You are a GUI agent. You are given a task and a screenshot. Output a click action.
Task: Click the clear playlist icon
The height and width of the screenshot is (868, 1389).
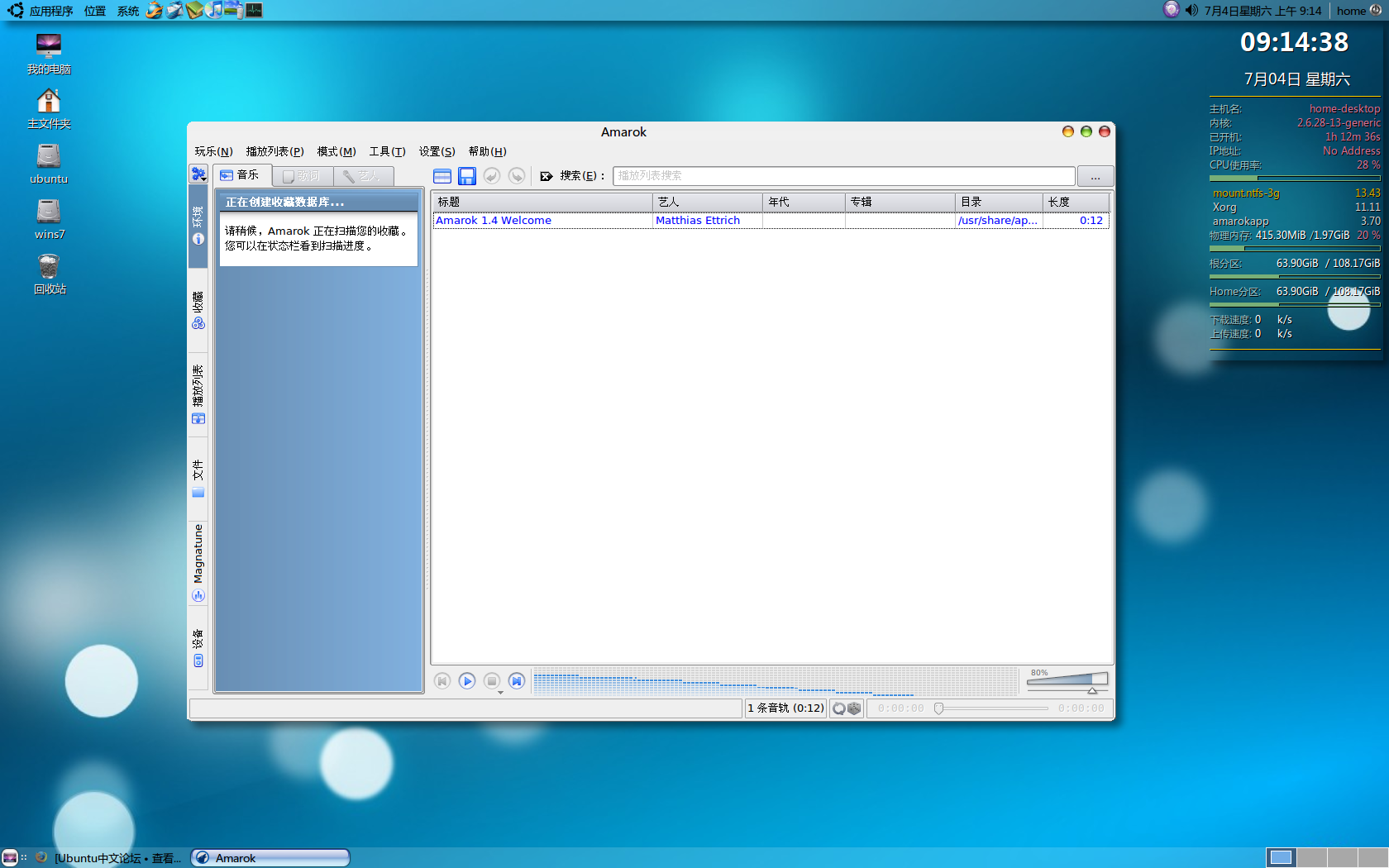coord(442,176)
